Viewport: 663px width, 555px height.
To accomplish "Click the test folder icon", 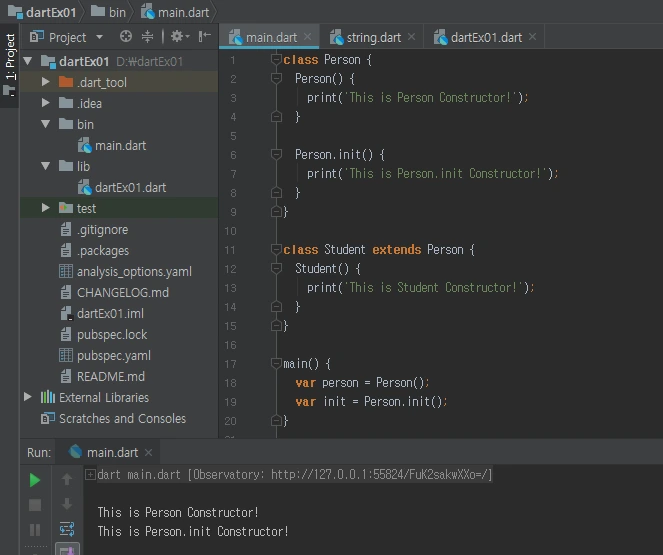I will coord(66,208).
